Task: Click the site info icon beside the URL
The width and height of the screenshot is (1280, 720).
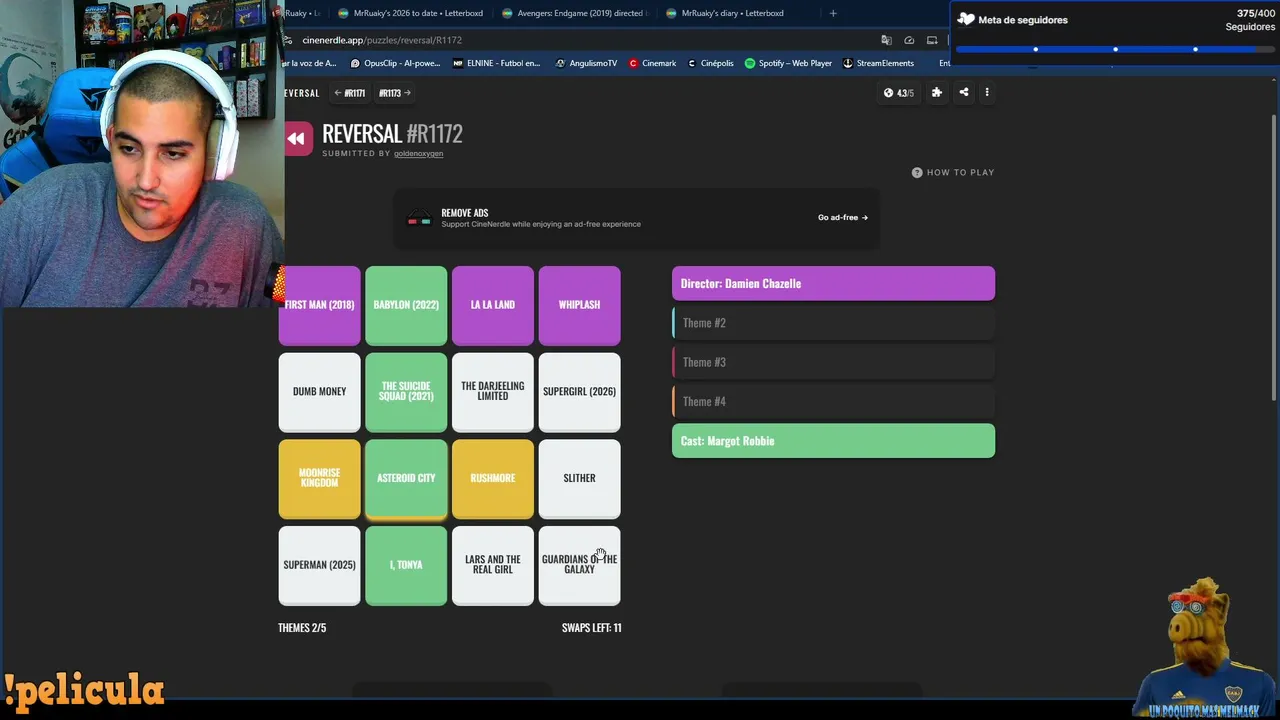Action: point(288,41)
